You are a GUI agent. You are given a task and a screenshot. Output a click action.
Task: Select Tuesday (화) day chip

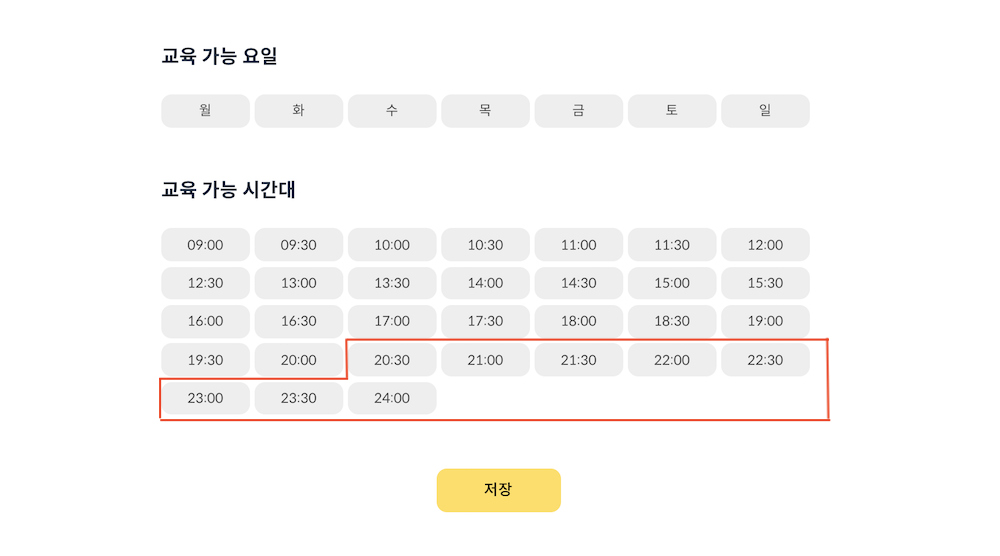(x=299, y=111)
